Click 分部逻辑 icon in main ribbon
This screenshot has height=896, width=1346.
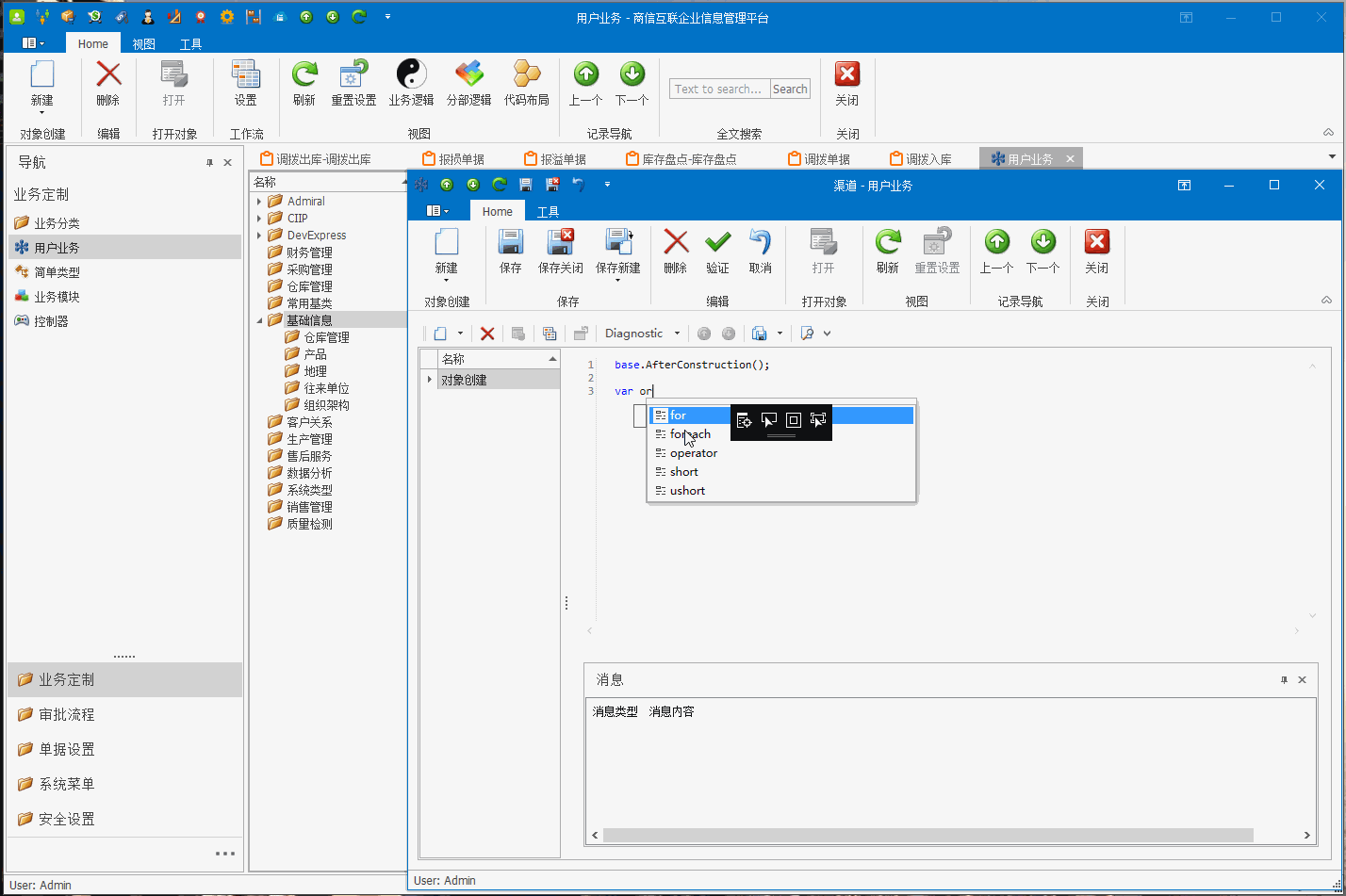[469, 83]
